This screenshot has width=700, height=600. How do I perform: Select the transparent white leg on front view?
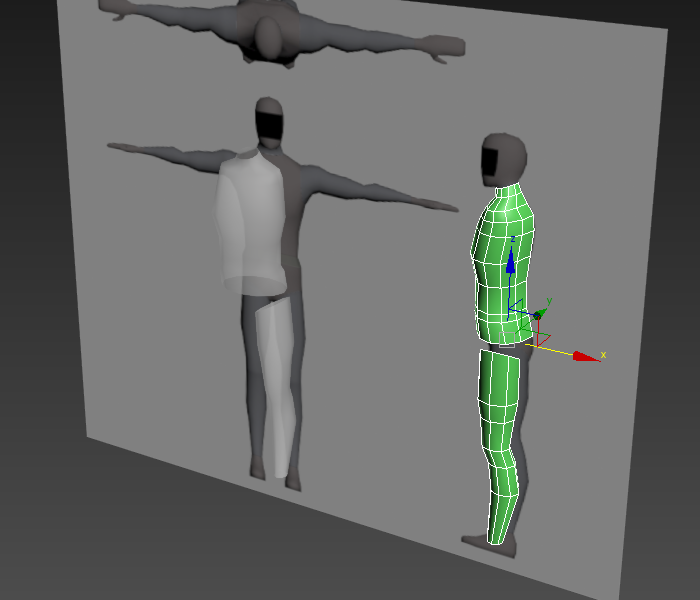(x=275, y=387)
